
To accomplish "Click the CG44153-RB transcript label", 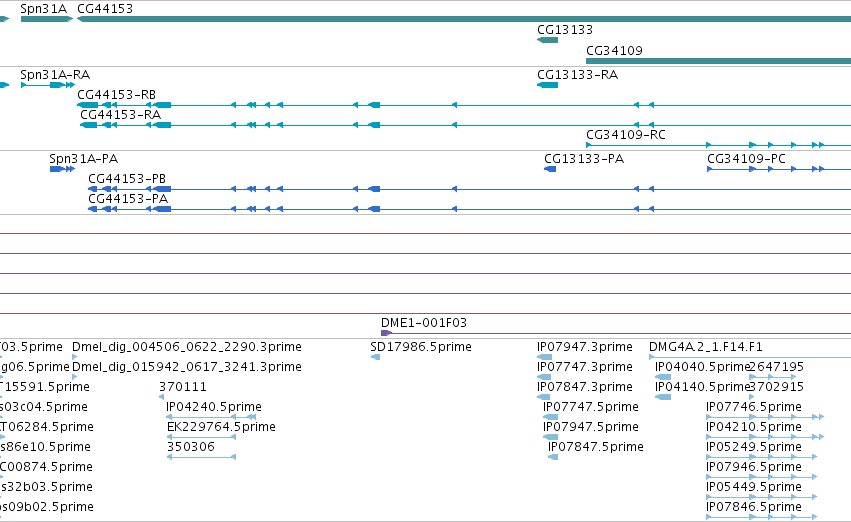I will 116,95.
